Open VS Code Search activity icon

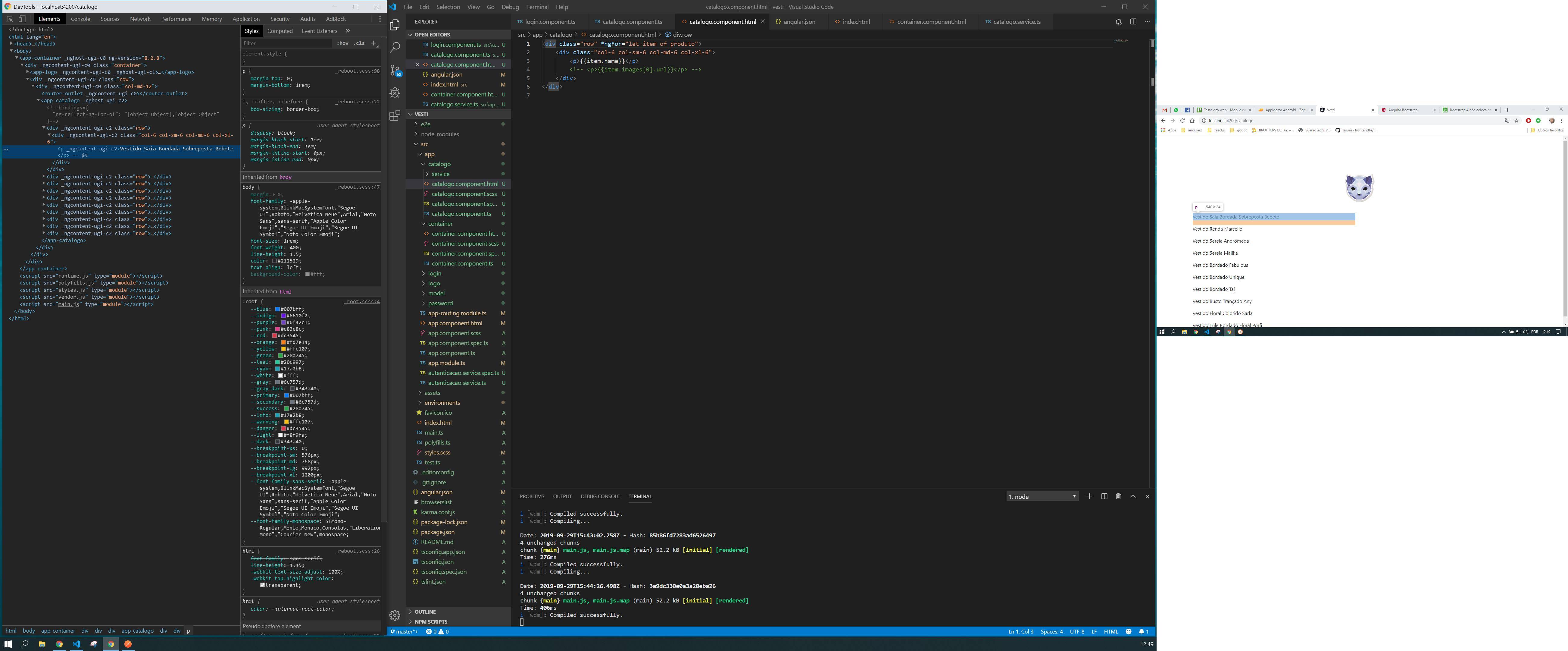[x=395, y=48]
